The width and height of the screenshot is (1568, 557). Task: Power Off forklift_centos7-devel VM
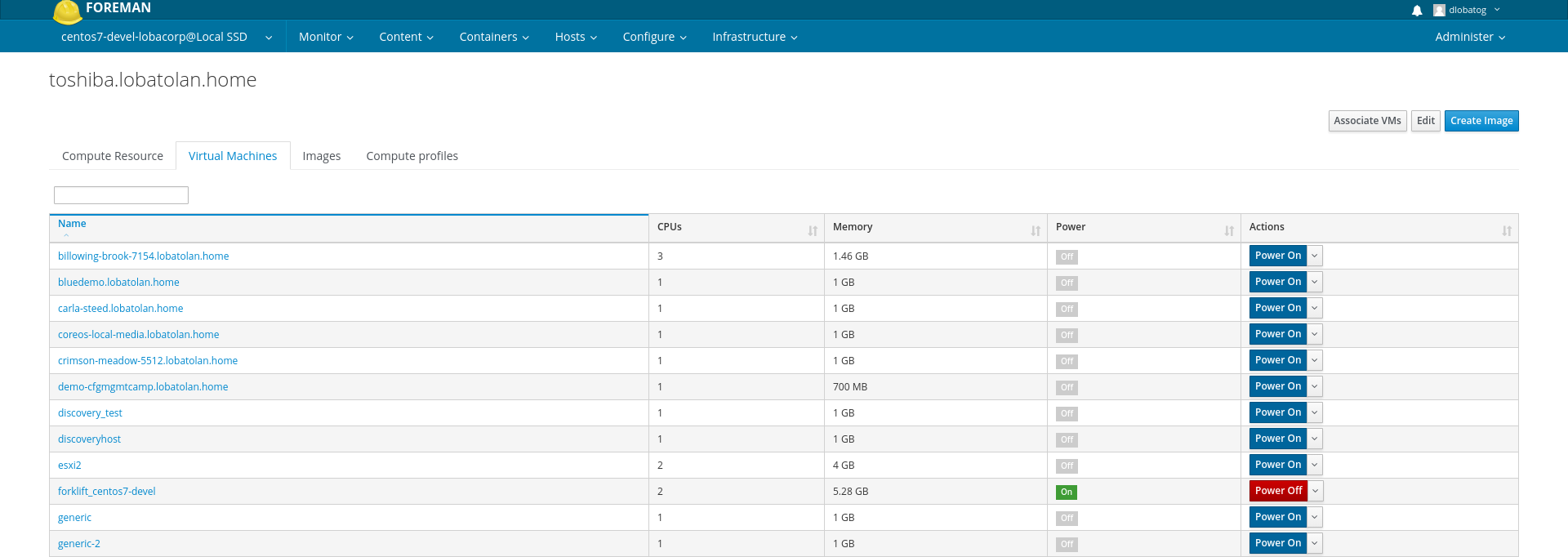1278,491
